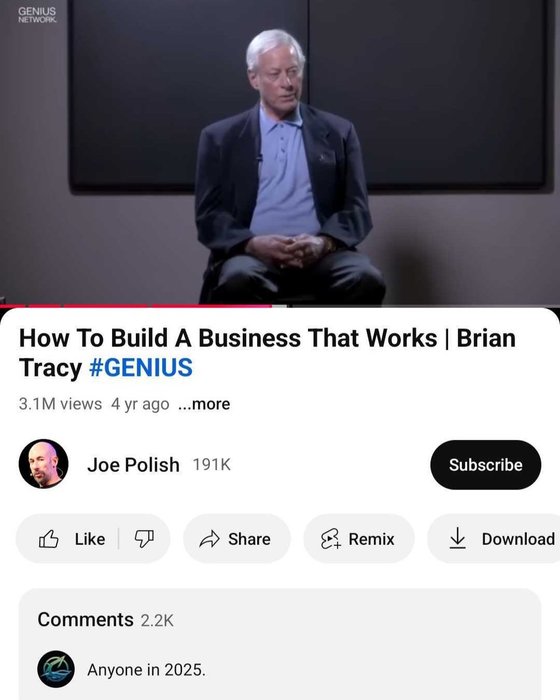Screen dimensions: 560x700
Task: Tap the thumbs-up Like icon
Action: click(49, 539)
